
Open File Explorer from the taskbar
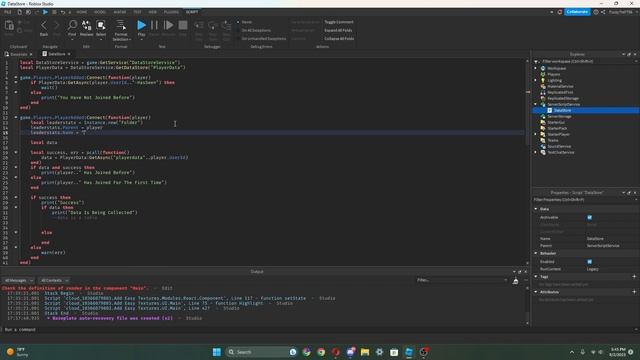pos(364,352)
